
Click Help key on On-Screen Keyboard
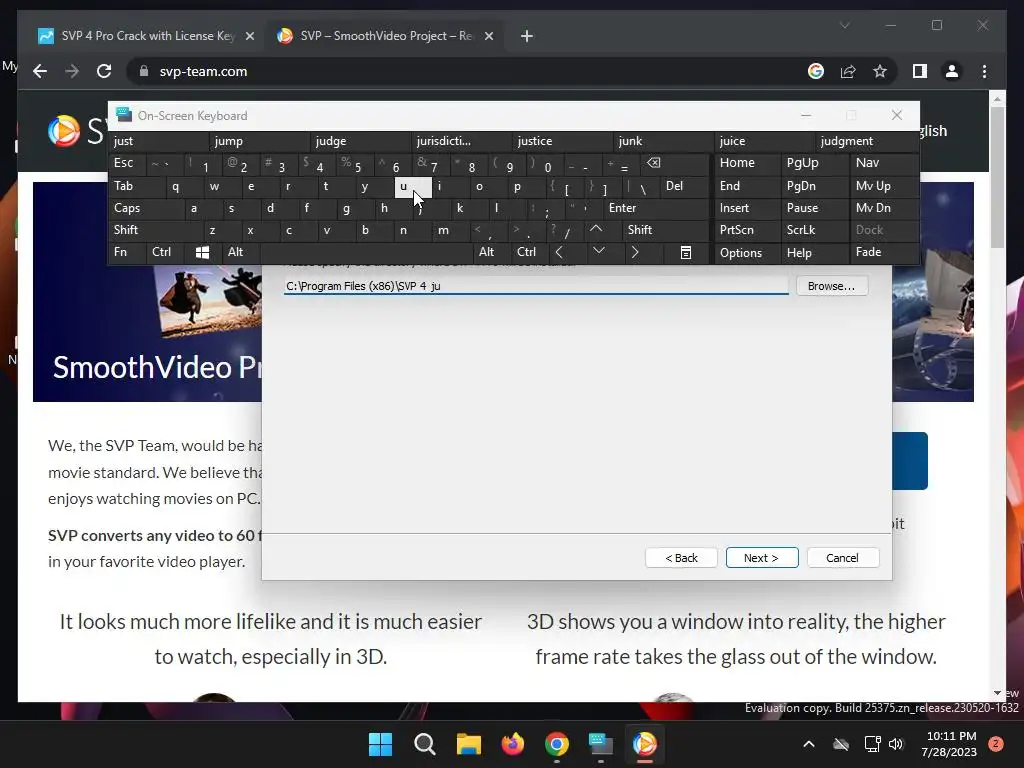pos(814,252)
